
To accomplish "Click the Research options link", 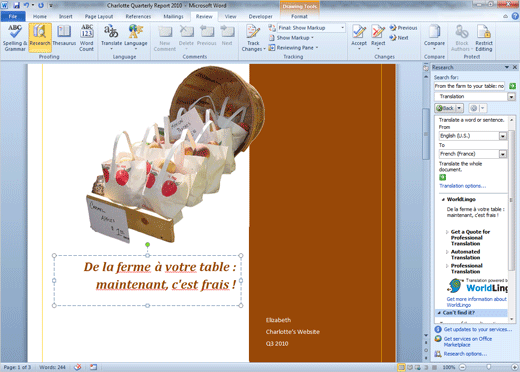I will tap(465, 354).
